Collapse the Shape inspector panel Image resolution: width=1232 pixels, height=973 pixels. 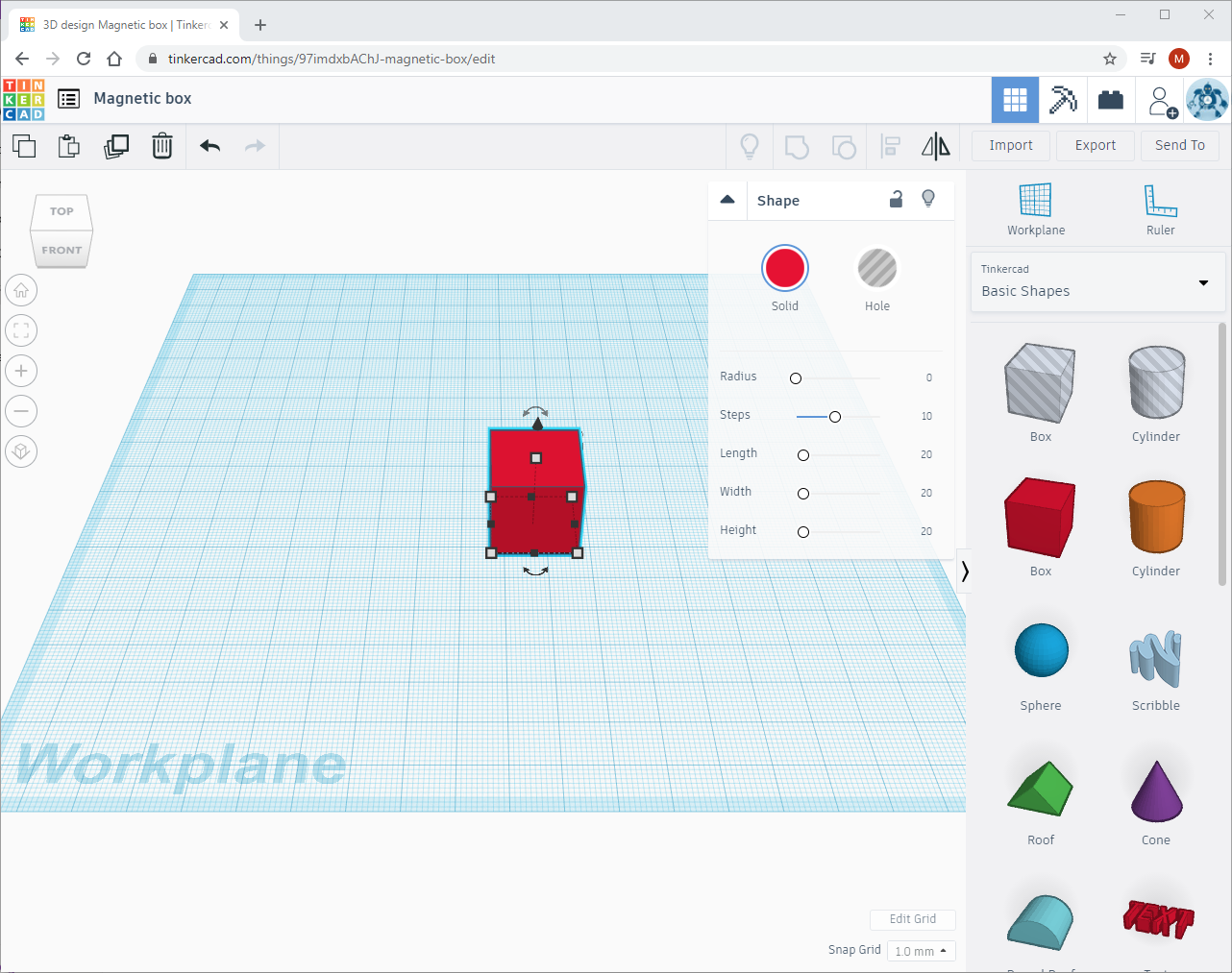[727, 200]
